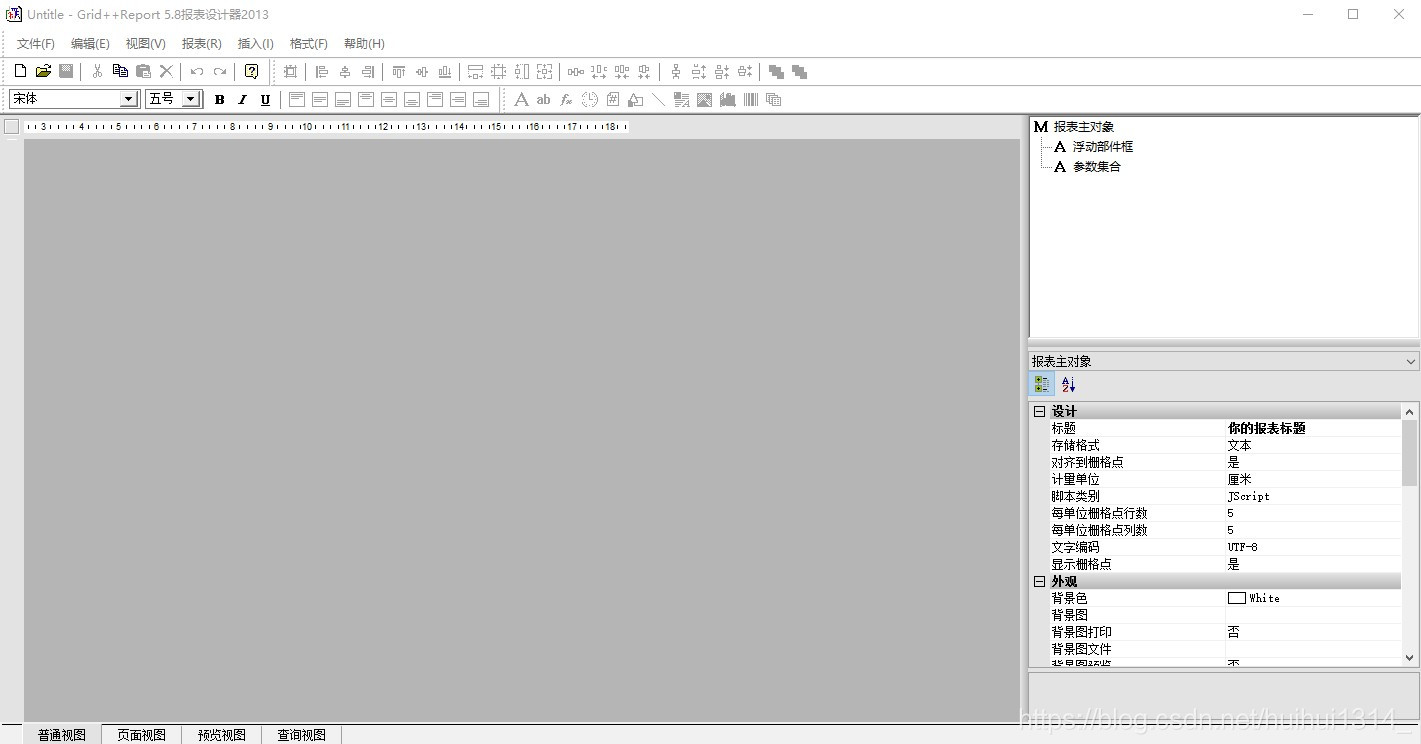Align selected controls to top edges
Screen dimensions: 1421x744
point(399,72)
